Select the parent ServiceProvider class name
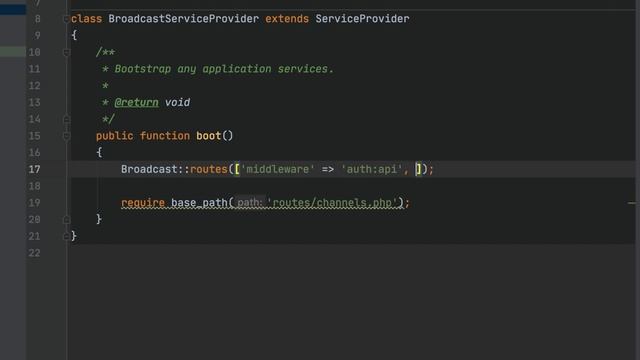The height and width of the screenshot is (360, 640). click(x=362, y=19)
